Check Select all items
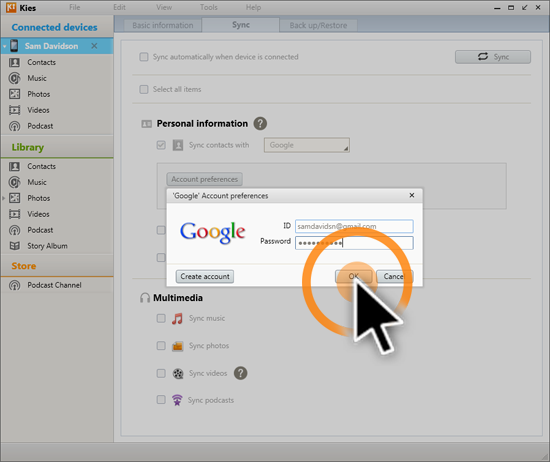This screenshot has height=462, width=550. pos(144,89)
